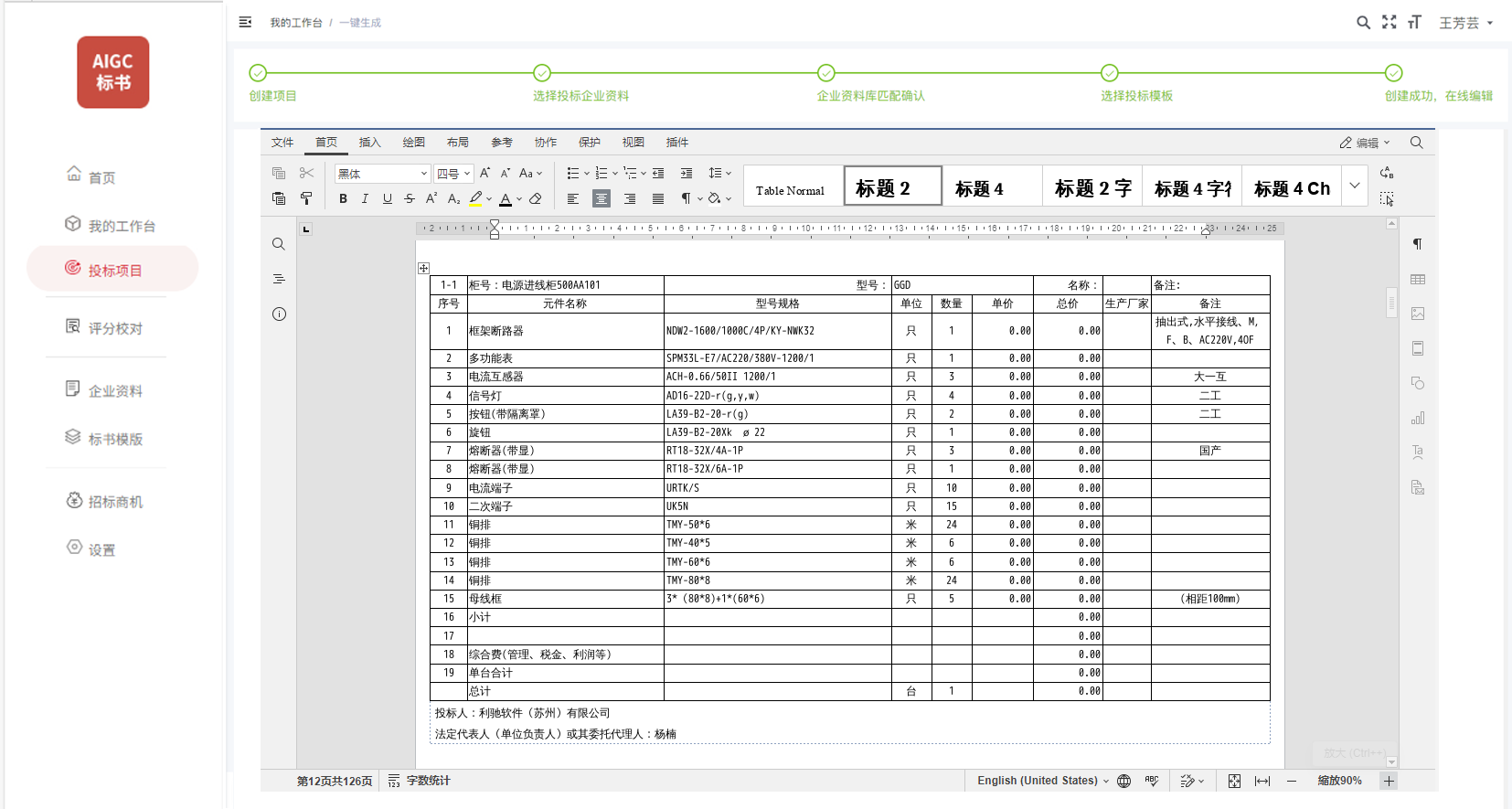Viewport: 1512px width, 809px height.
Task: Open the font name dropdown showing 黑体
Action: point(382,173)
